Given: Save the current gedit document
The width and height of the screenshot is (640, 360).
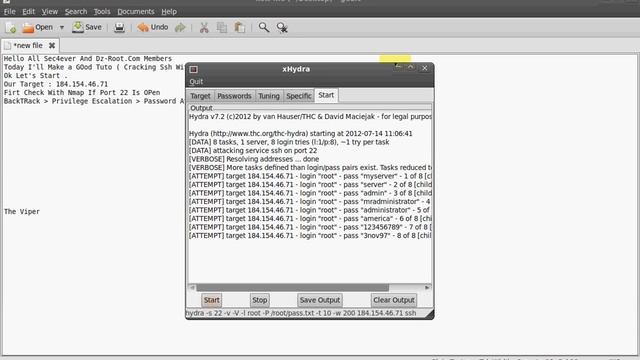Looking at the screenshot, I should tap(87, 27).
